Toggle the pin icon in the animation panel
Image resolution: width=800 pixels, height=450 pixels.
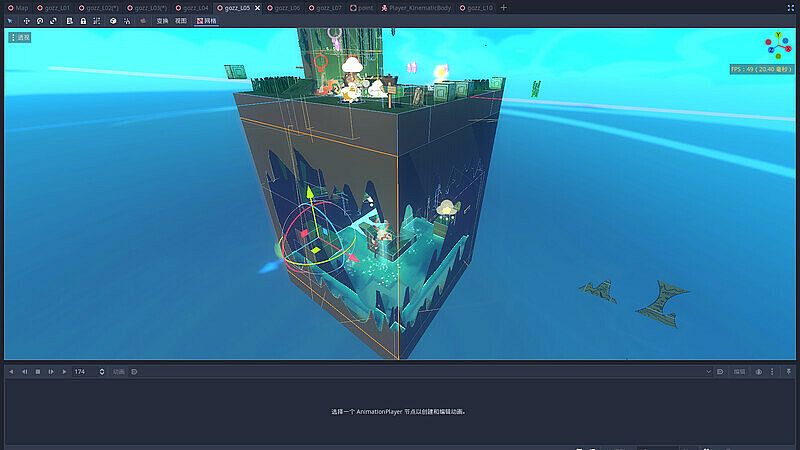788,371
